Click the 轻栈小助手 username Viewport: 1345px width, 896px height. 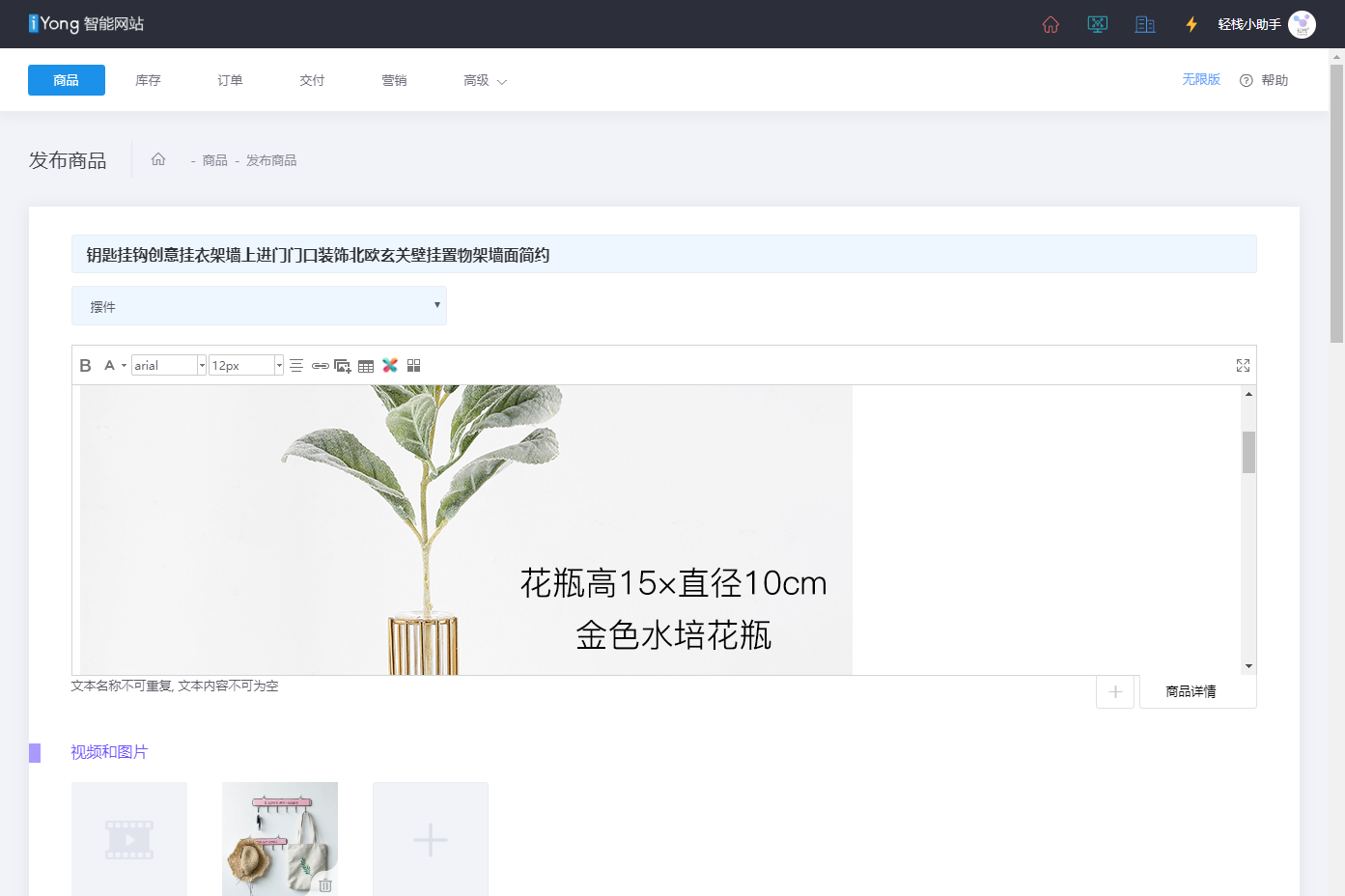coord(1249,24)
